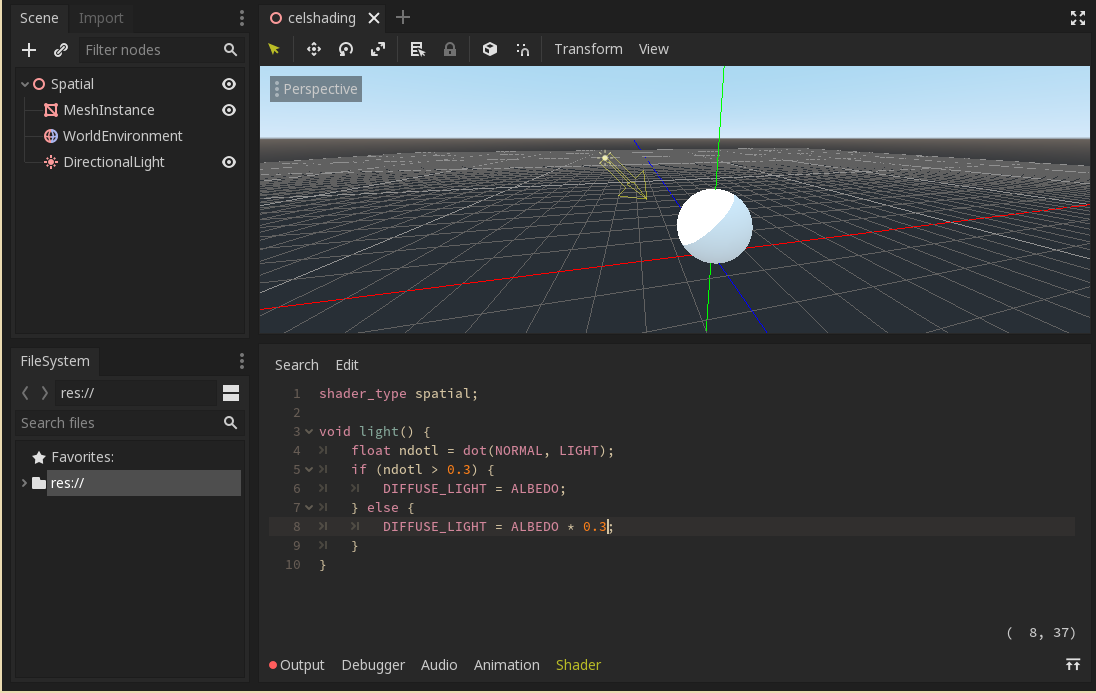Select the FileSystem tab
The height and width of the screenshot is (693, 1096).
click(55, 361)
